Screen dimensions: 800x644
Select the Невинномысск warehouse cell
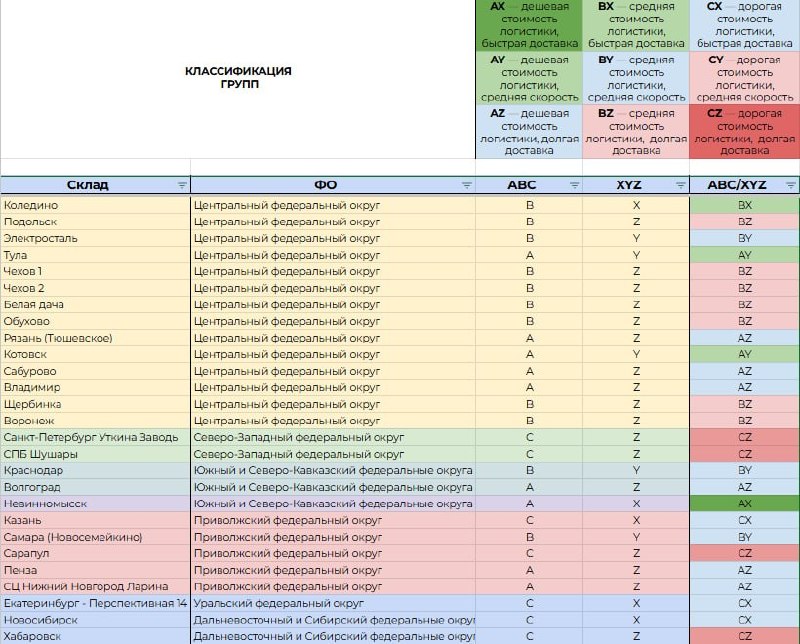95,504
